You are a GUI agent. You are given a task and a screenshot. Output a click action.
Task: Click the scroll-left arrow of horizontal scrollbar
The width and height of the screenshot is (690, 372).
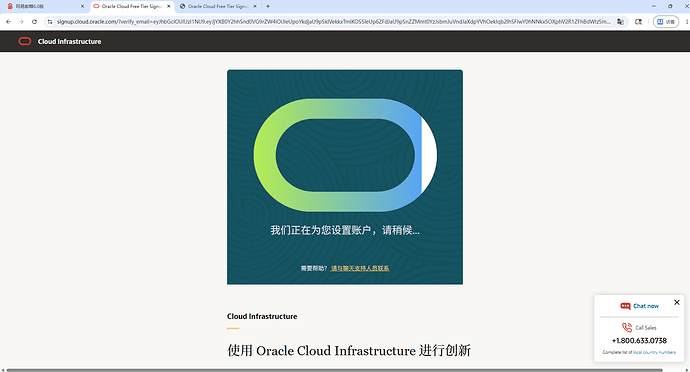[3, 370]
